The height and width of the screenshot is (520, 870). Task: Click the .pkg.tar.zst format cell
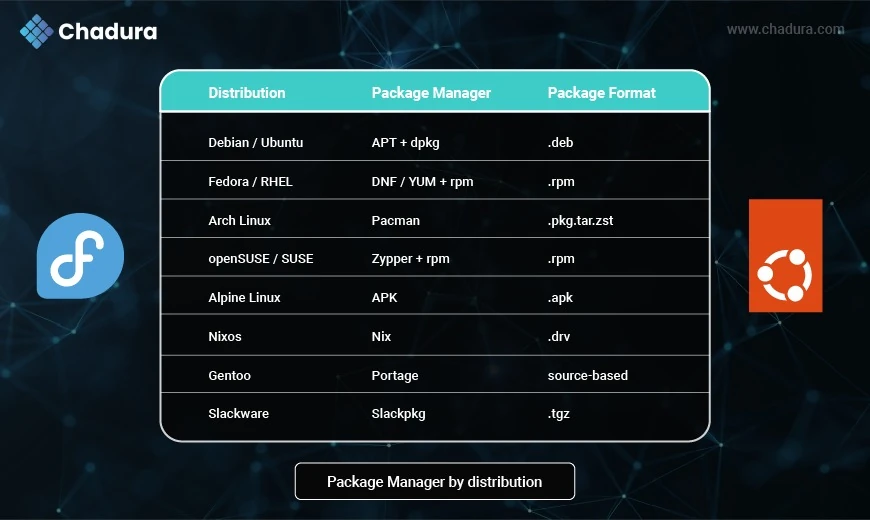tap(580, 220)
